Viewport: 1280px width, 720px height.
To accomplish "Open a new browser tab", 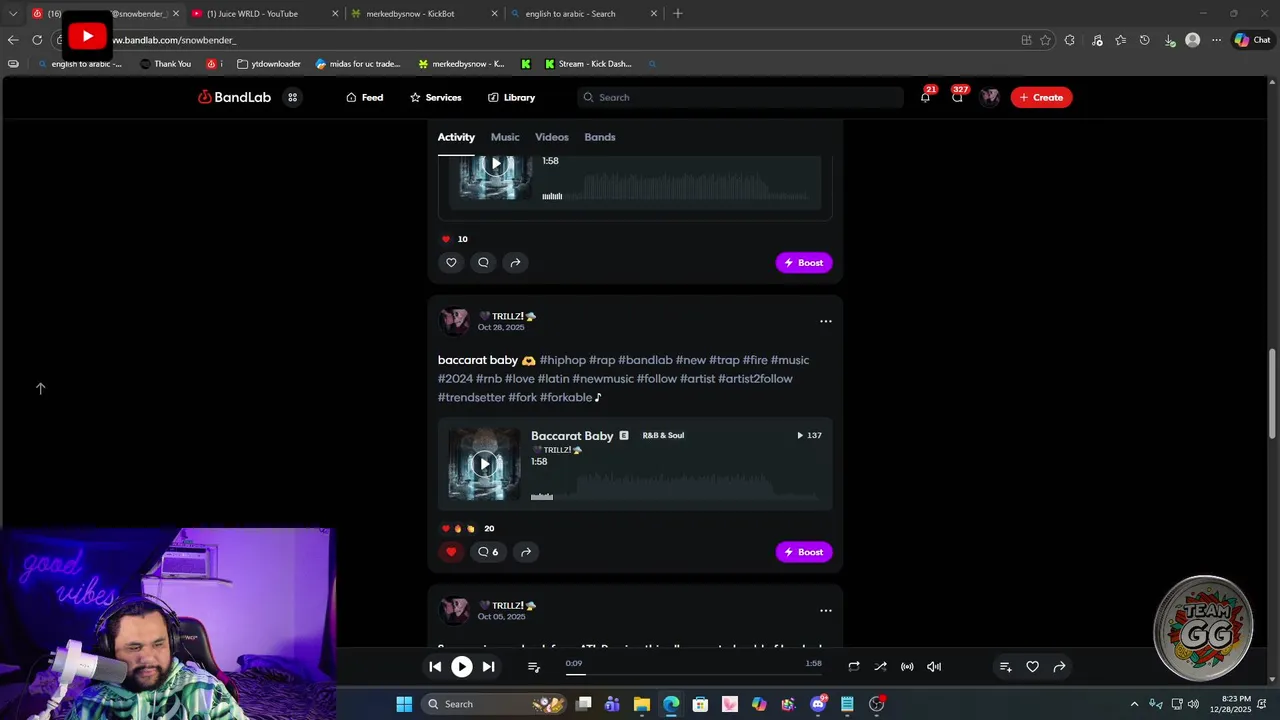I will point(678,14).
